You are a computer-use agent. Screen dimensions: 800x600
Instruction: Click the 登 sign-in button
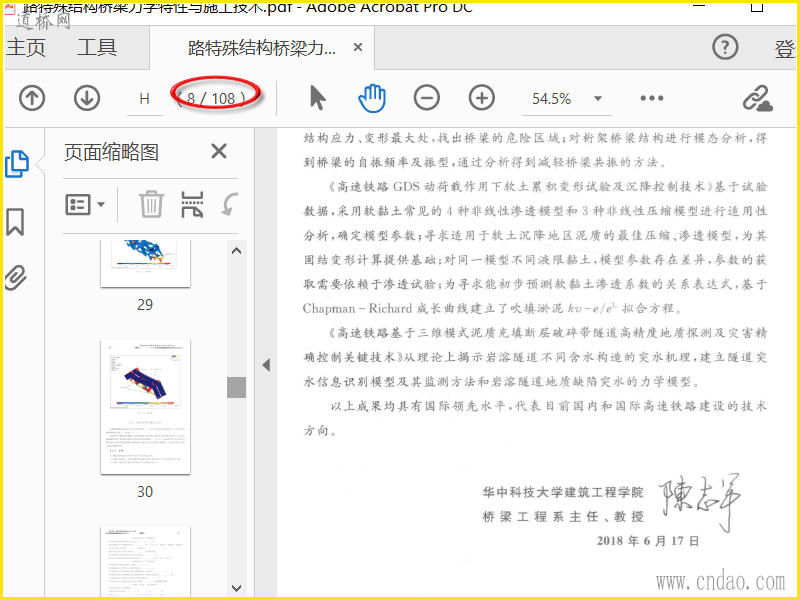pyautogui.click(x=785, y=49)
